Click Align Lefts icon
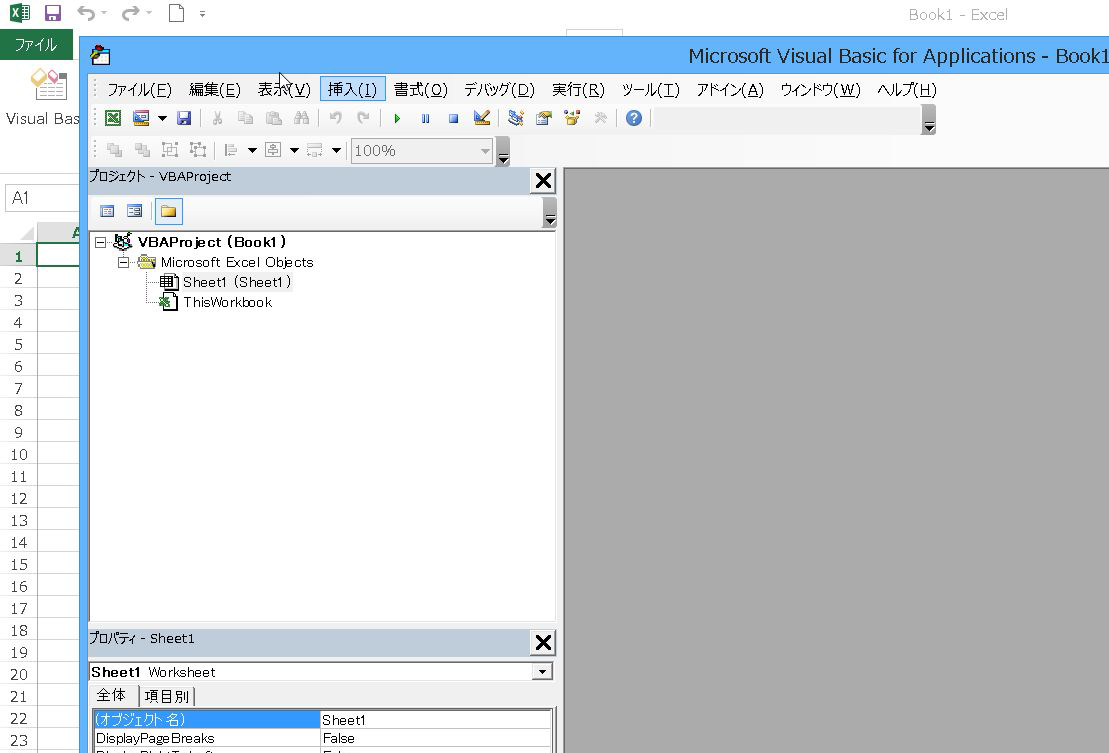1109x753 pixels. (x=231, y=150)
